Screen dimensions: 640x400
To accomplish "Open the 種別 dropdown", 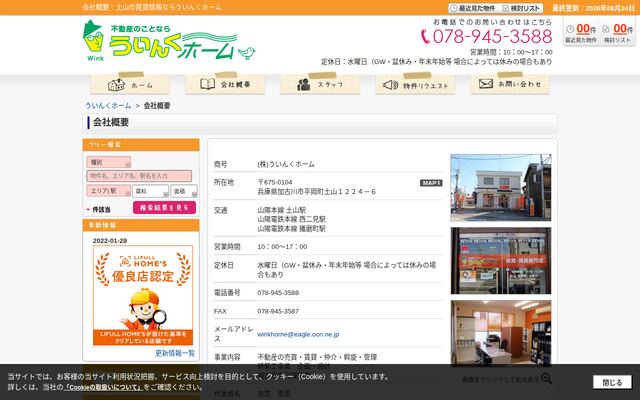I will [109, 162].
